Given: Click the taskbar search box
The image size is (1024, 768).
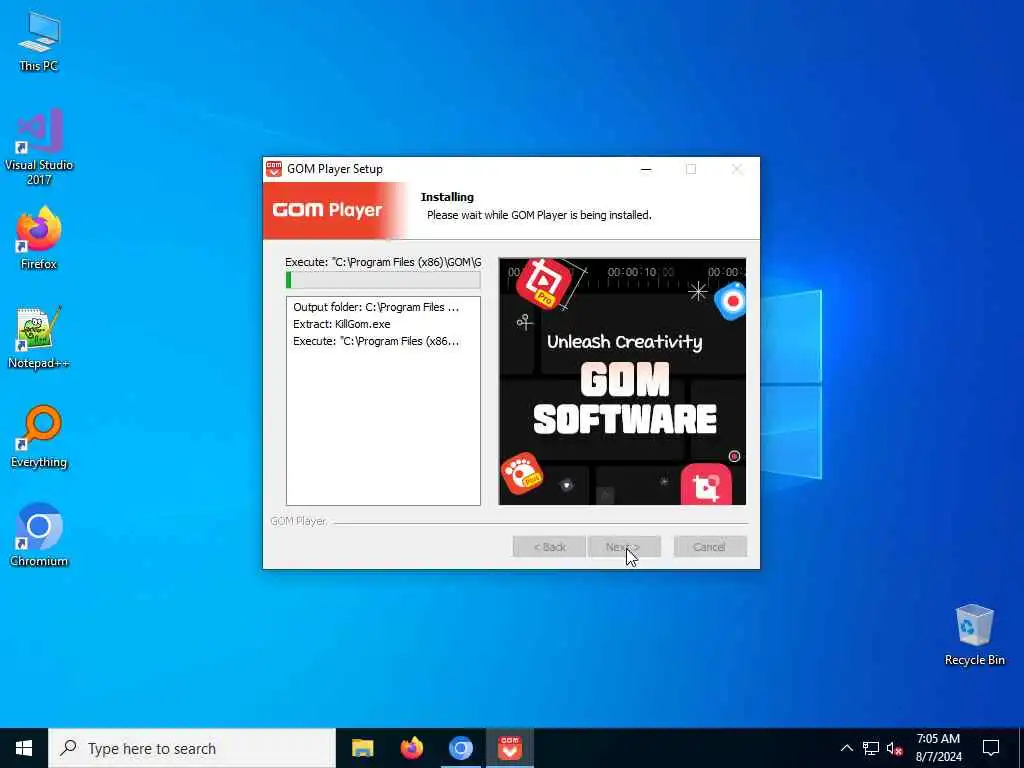Looking at the screenshot, I should pos(192,748).
